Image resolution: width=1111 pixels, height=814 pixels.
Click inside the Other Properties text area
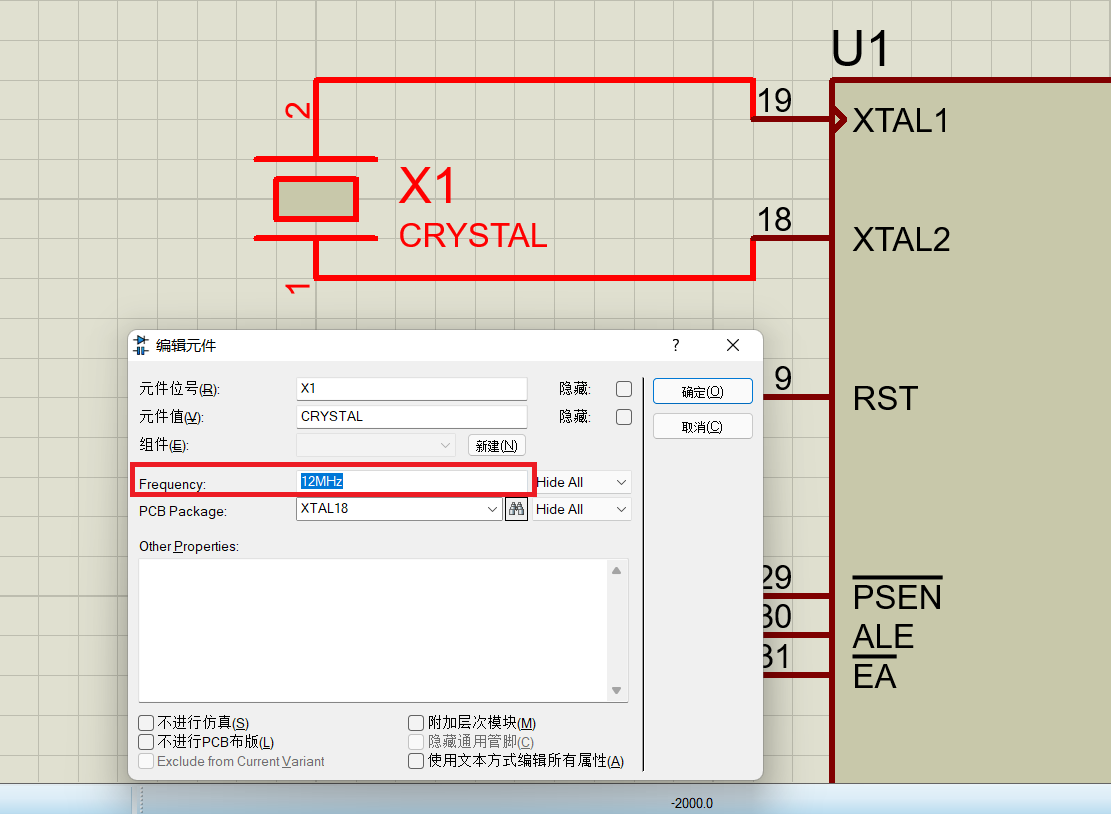(373, 630)
